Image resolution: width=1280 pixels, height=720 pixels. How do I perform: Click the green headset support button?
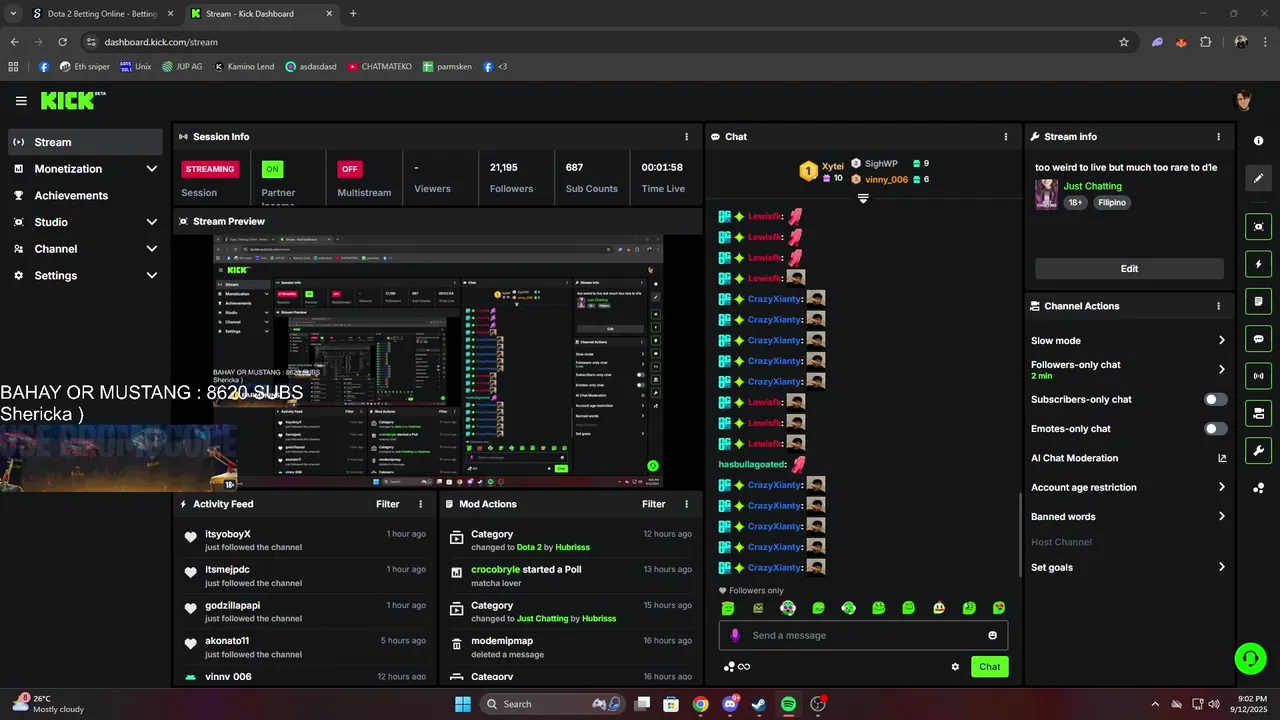(1250, 658)
